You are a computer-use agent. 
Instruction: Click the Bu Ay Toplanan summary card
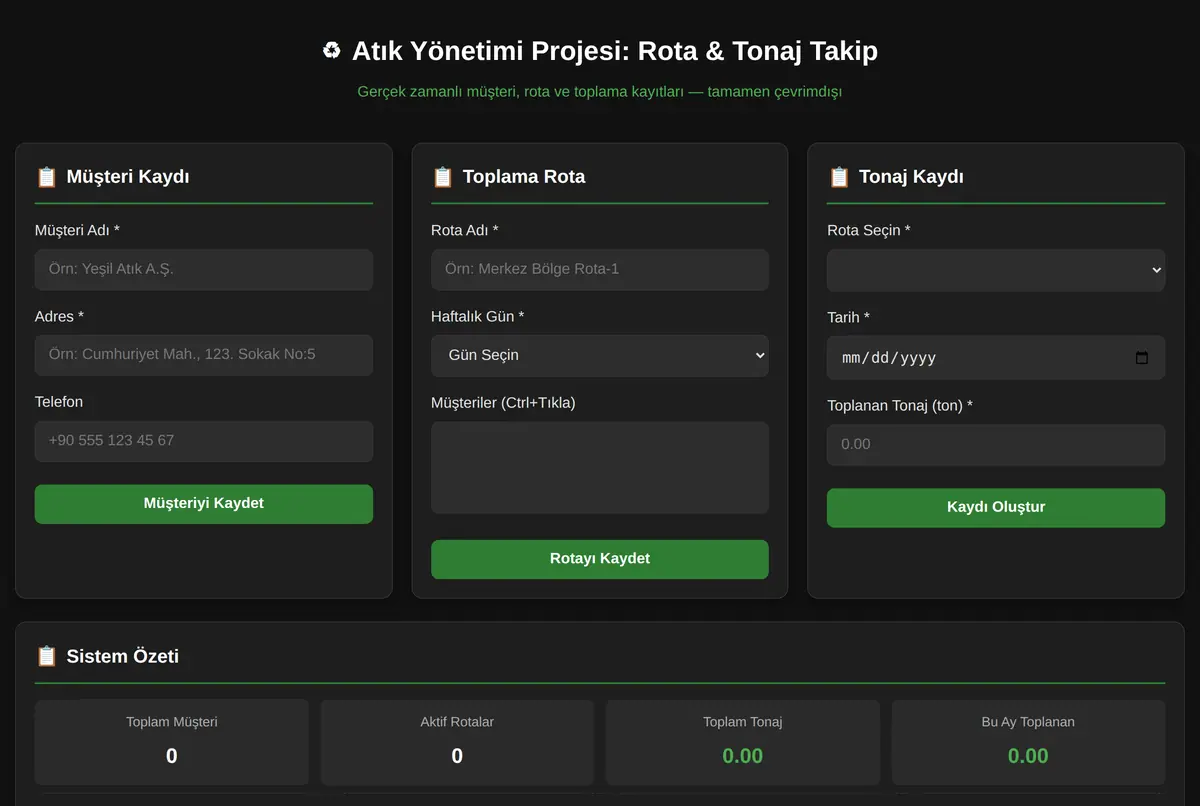click(1028, 742)
